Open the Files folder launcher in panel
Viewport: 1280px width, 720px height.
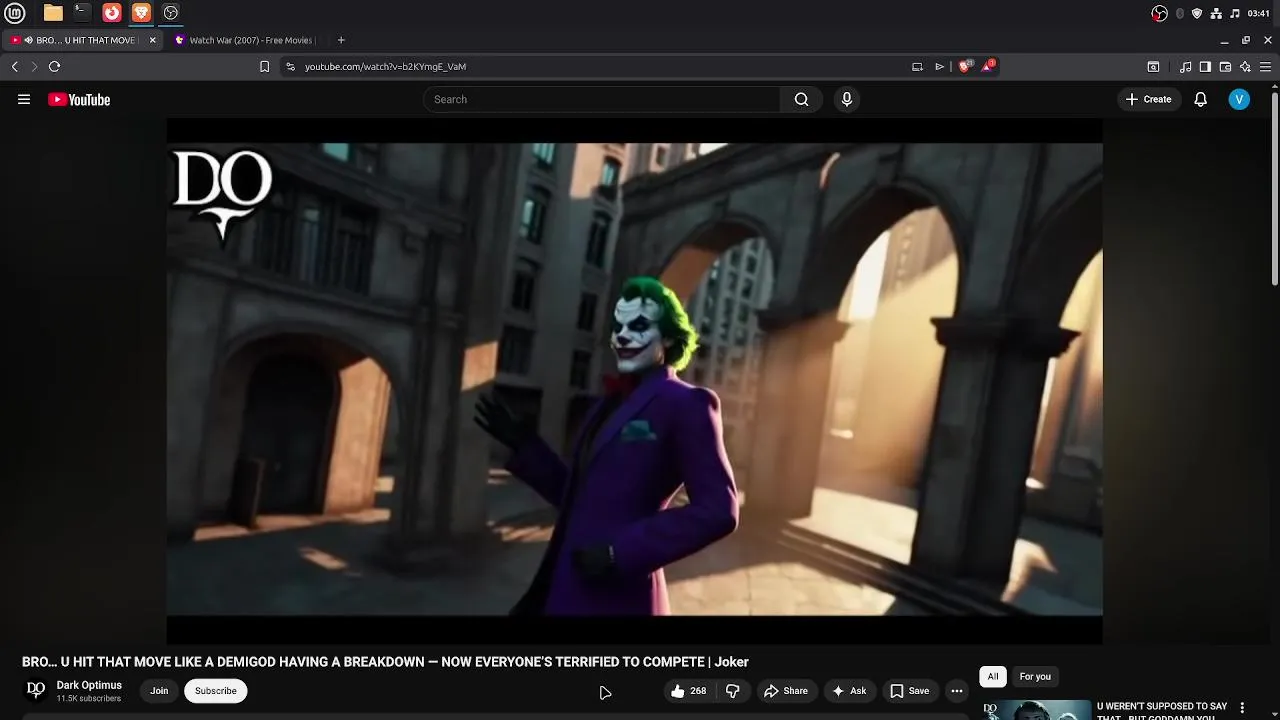(x=53, y=13)
